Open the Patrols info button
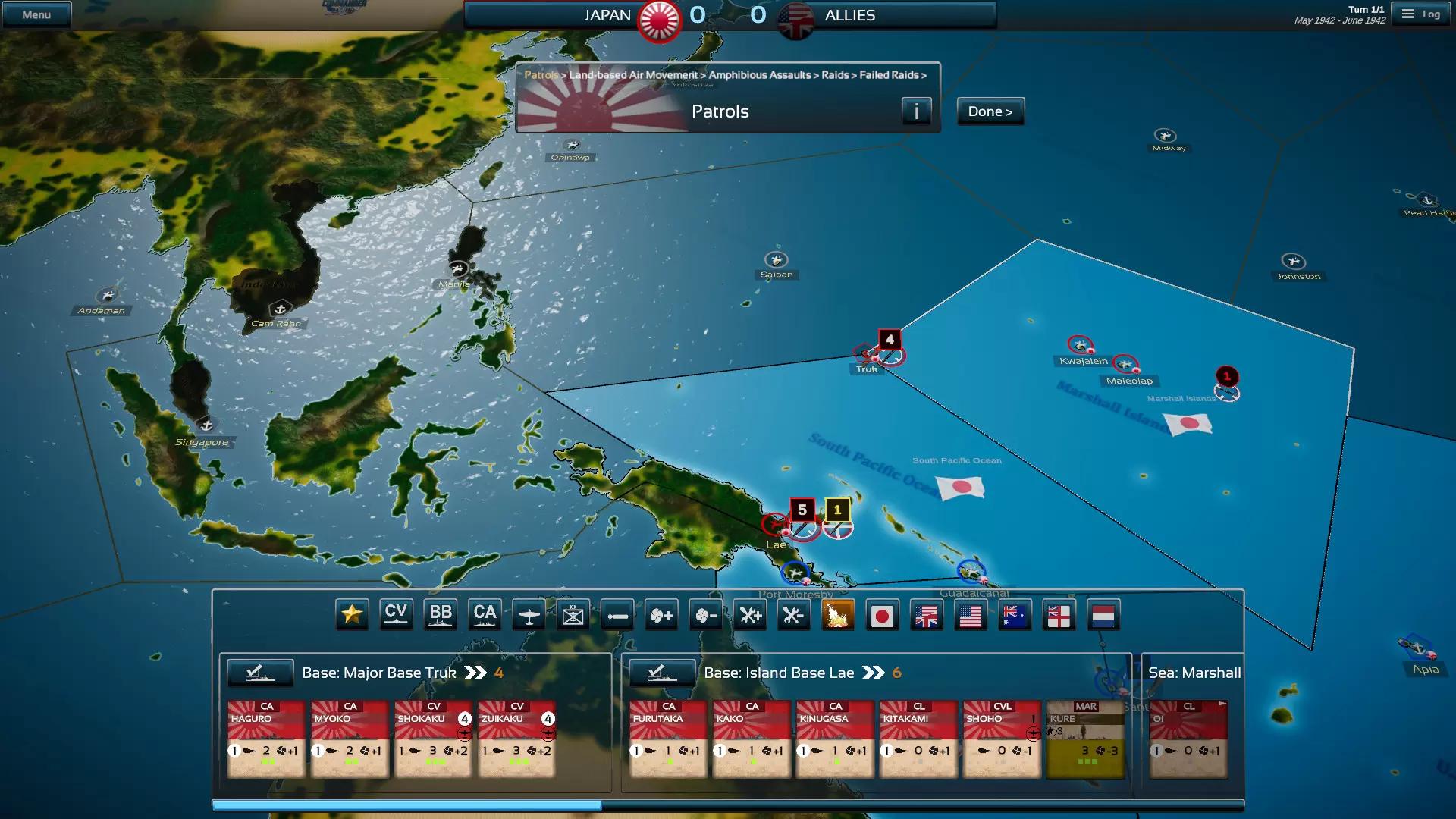Screen dimensions: 1456x819 click(916, 111)
